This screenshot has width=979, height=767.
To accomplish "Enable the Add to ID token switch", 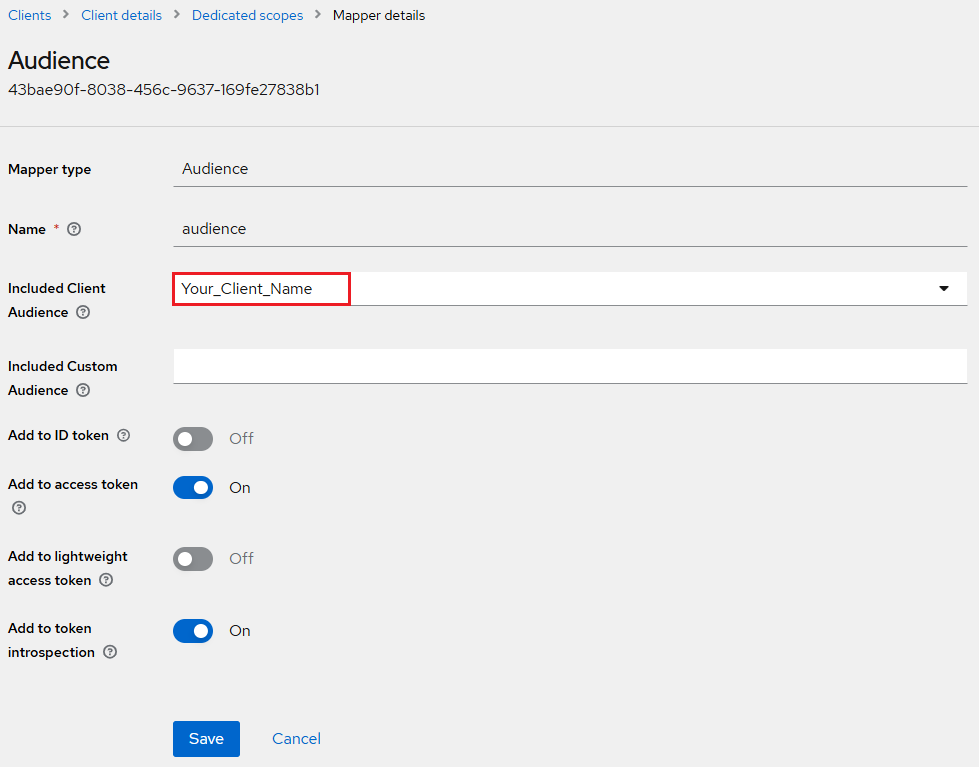I will (193, 439).
